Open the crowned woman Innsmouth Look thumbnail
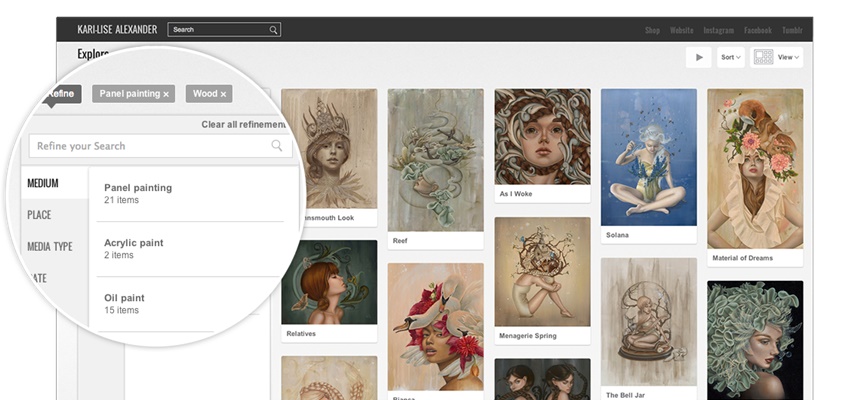This screenshot has height=400, width=857. [329, 149]
